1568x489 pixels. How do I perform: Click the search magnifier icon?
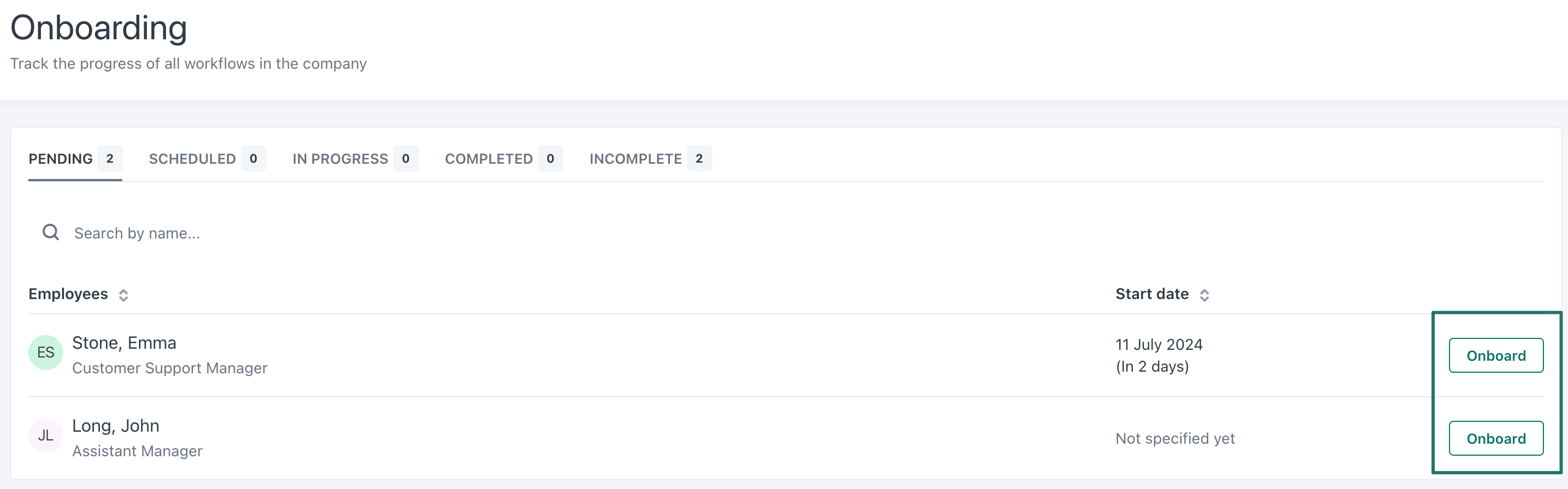point(51,232)
